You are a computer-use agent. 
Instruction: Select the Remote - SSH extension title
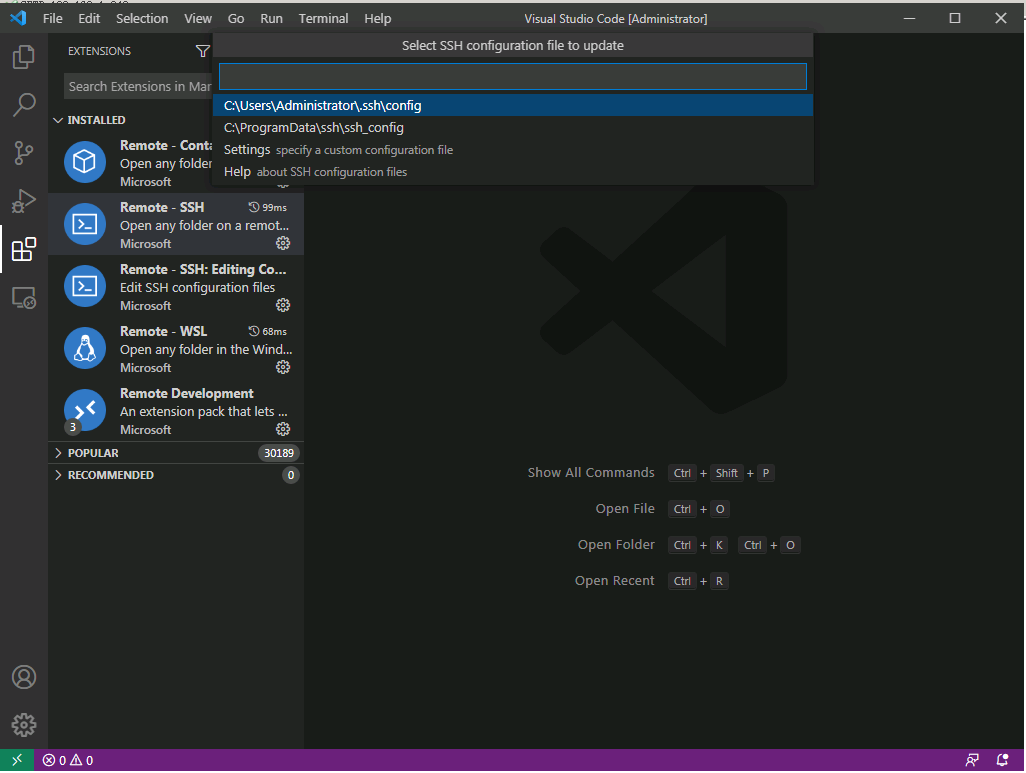point(162,207)
